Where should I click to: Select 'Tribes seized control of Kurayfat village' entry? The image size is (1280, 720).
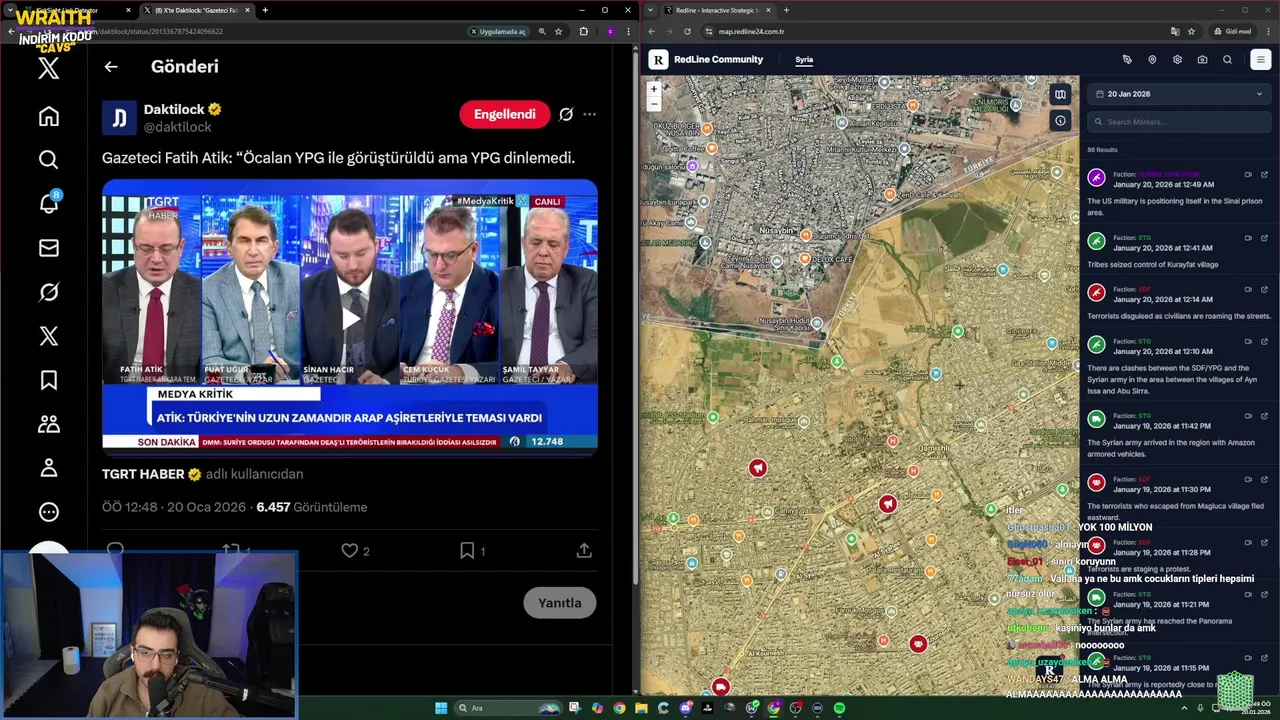(1179, 251)
